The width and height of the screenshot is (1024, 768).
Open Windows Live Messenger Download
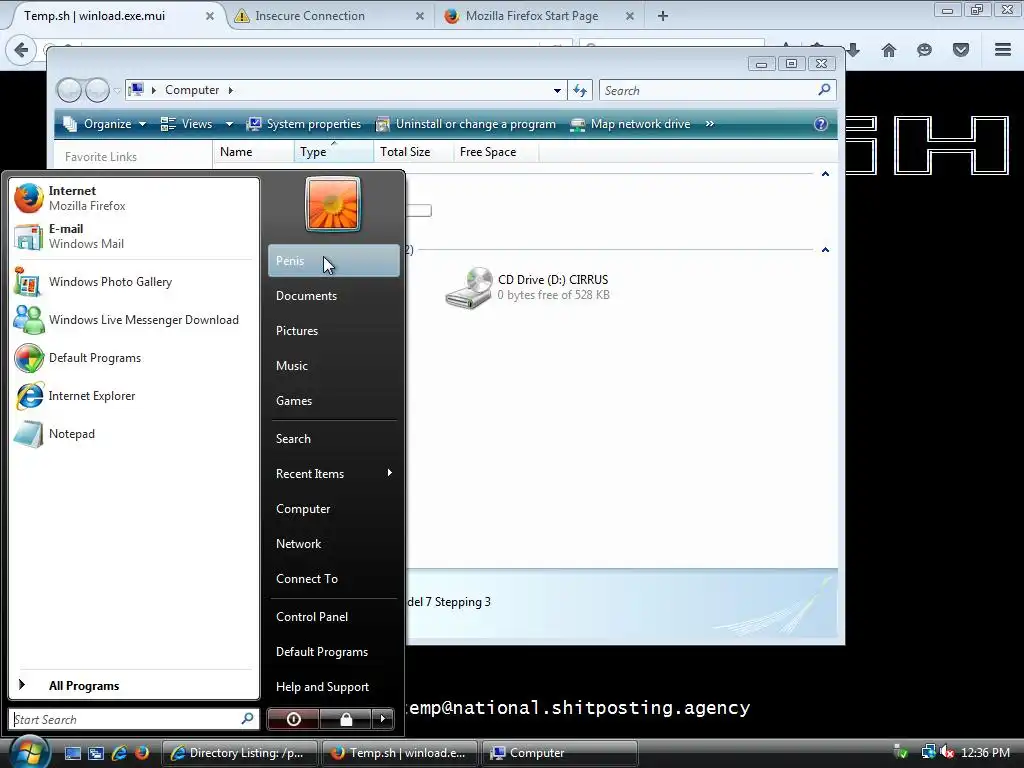134,320
